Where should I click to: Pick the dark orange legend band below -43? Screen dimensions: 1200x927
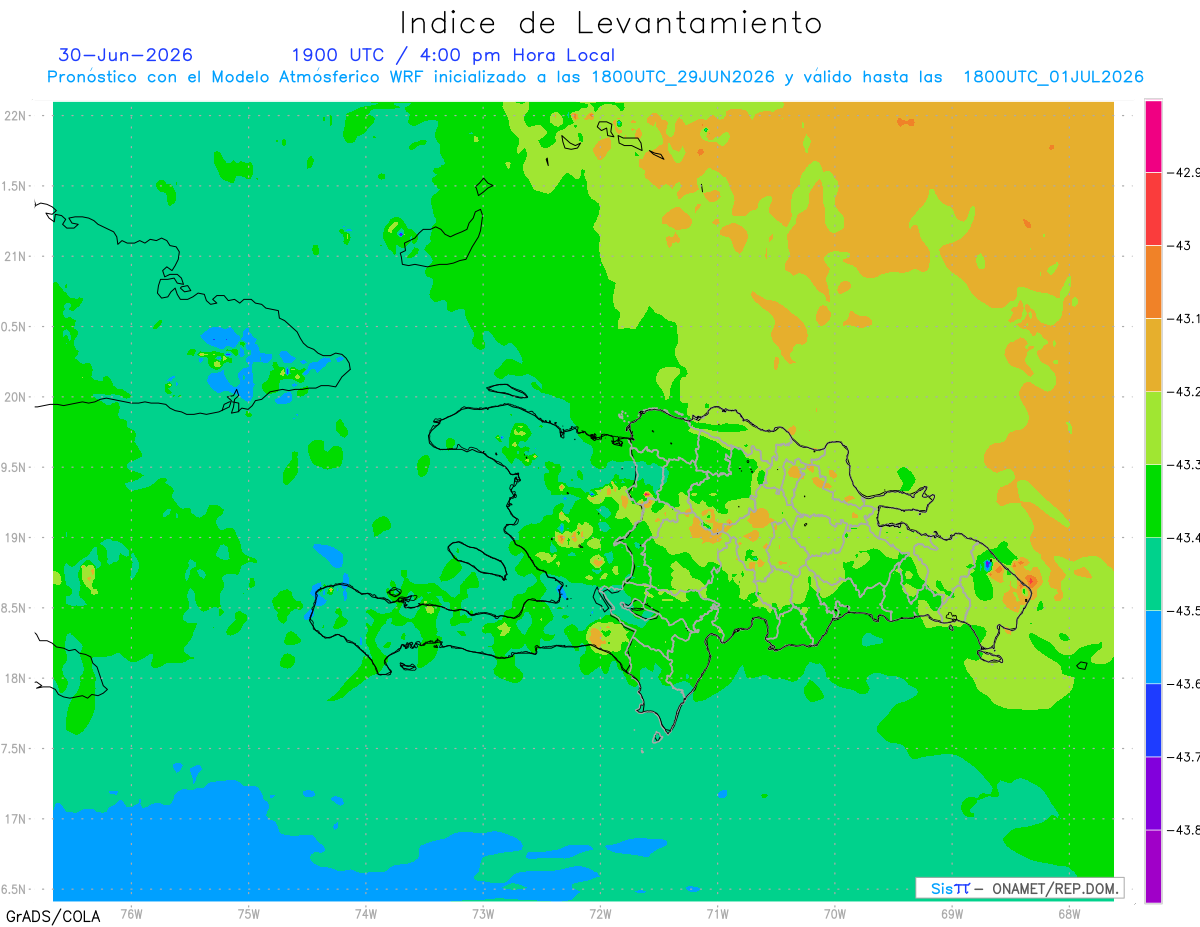point(1153,282)
